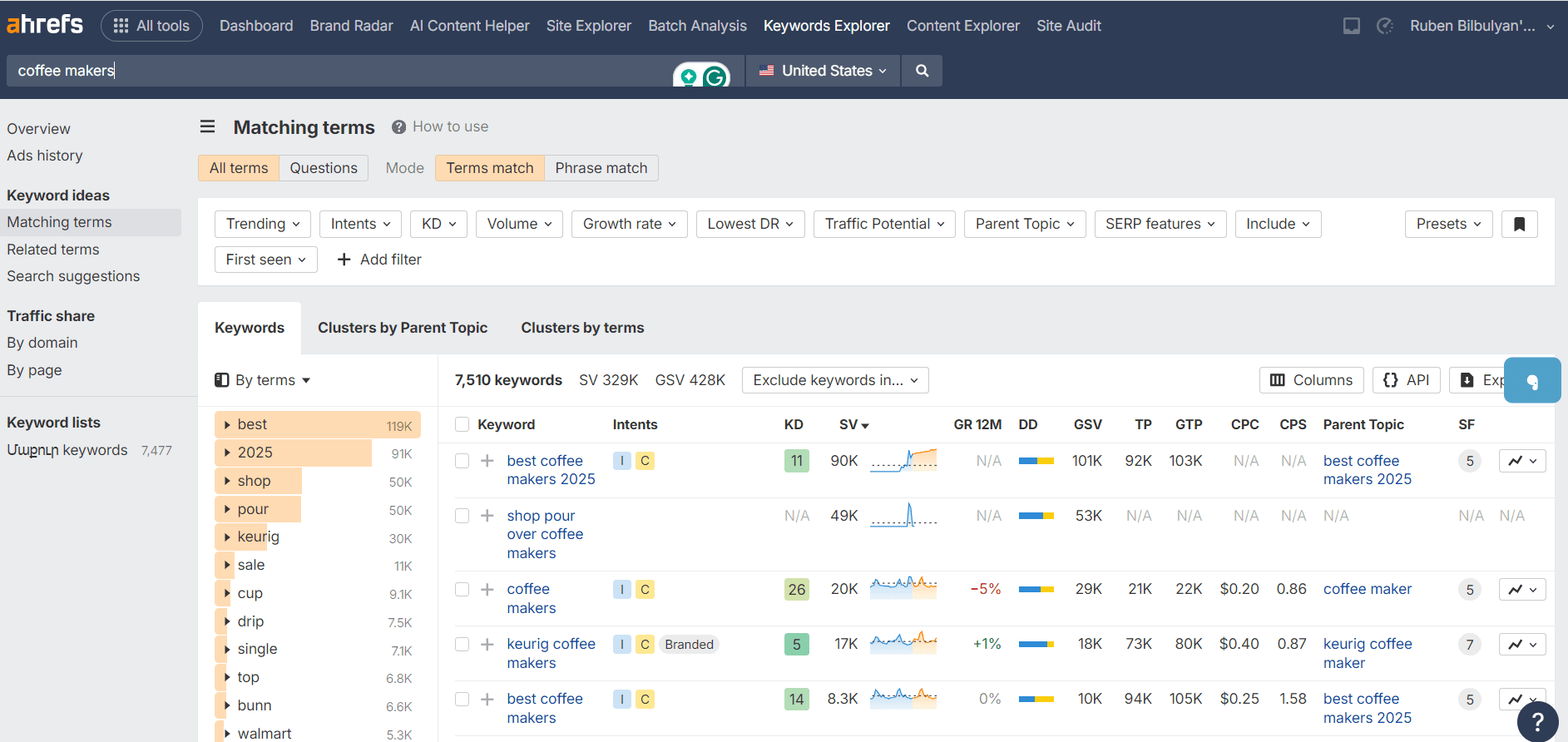Go to Related terms in sidebar
This screenshot has height=742, width=1568.
53,250
